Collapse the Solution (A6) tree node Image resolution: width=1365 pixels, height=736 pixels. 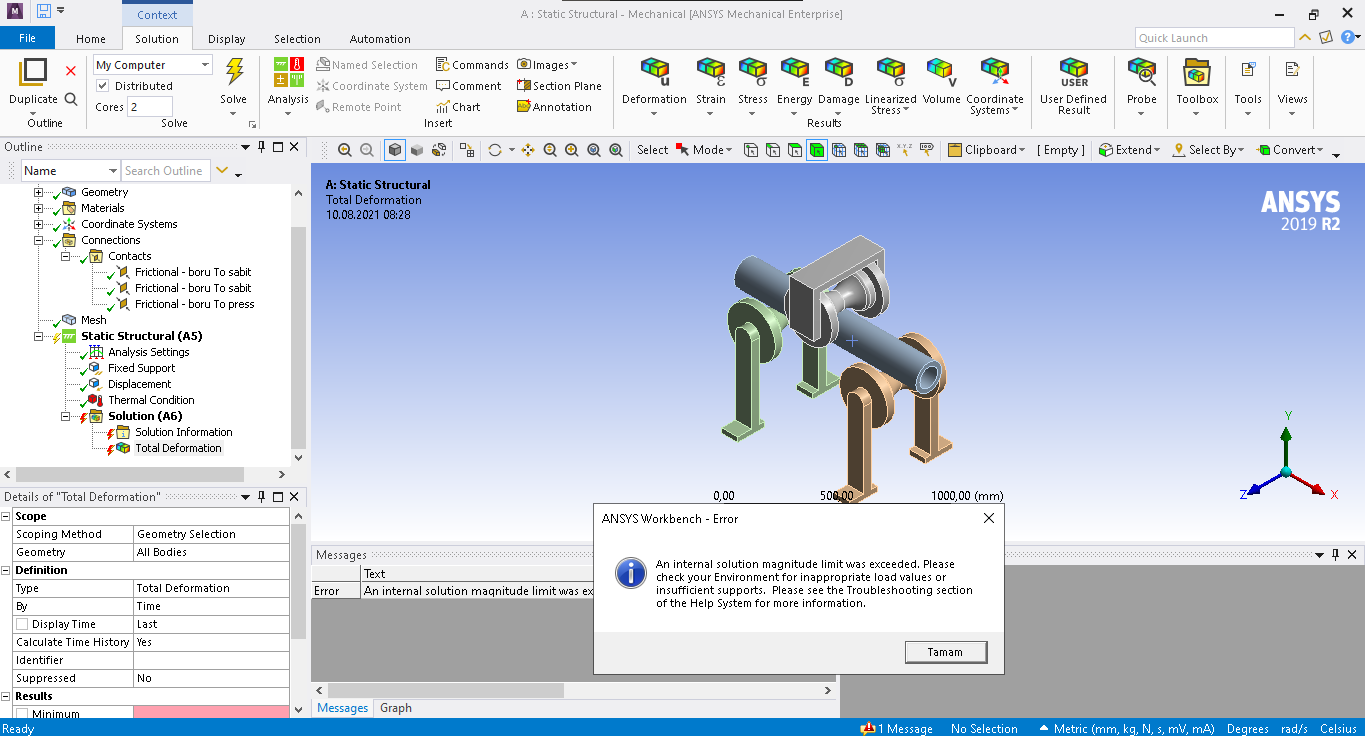click(66, 416)
